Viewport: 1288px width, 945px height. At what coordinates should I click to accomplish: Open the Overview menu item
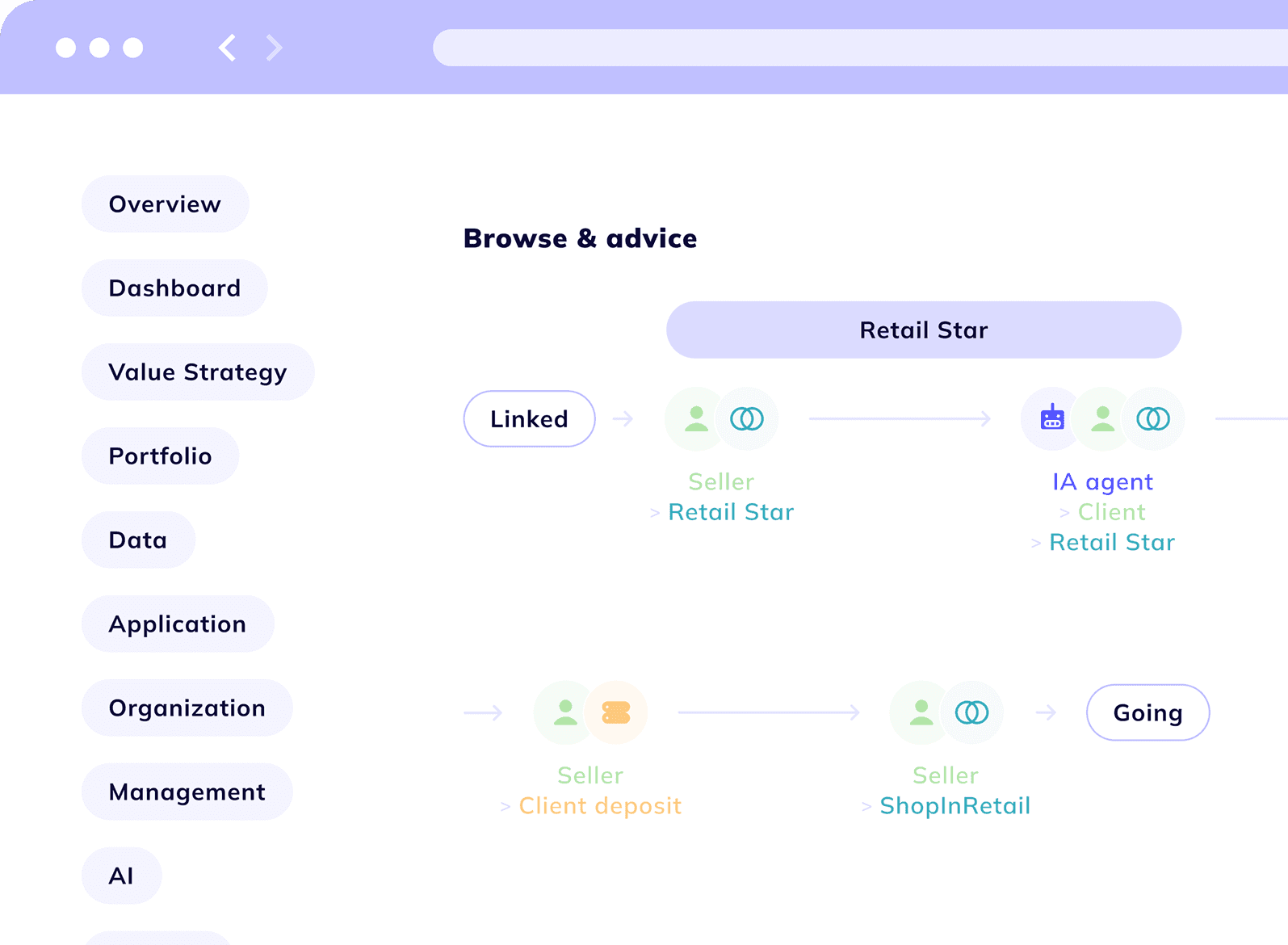pos(165,204)
